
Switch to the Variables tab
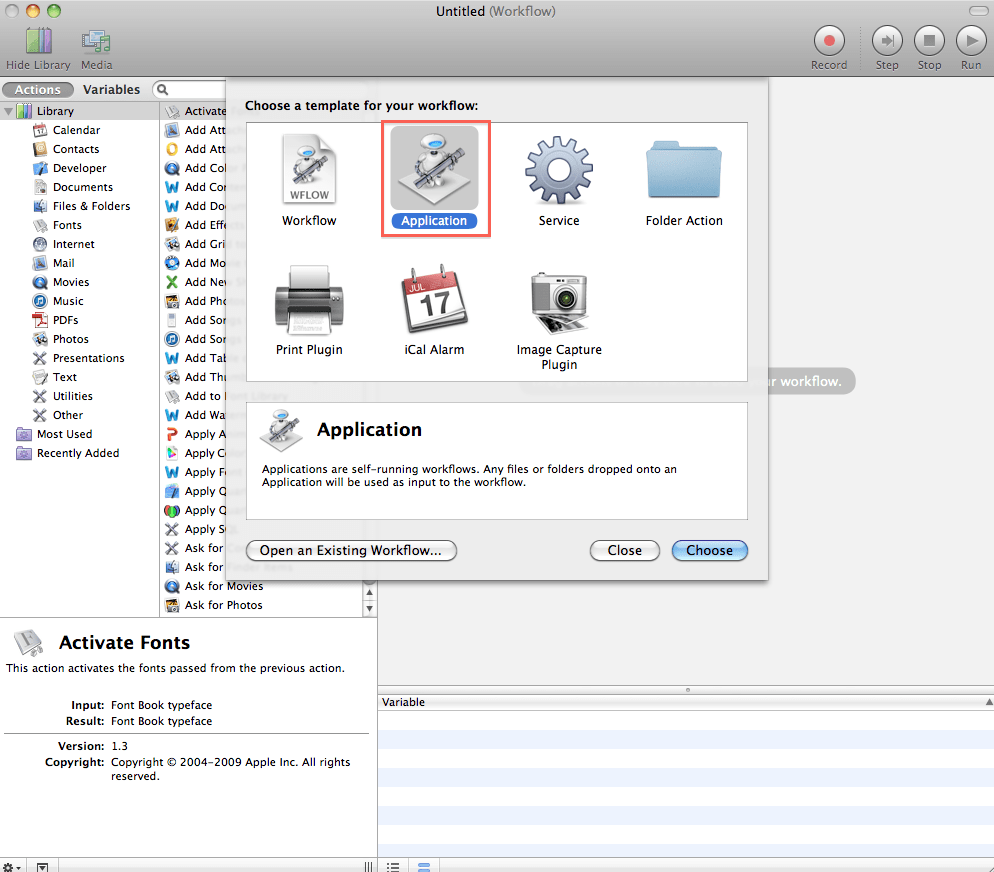[111, 89]
